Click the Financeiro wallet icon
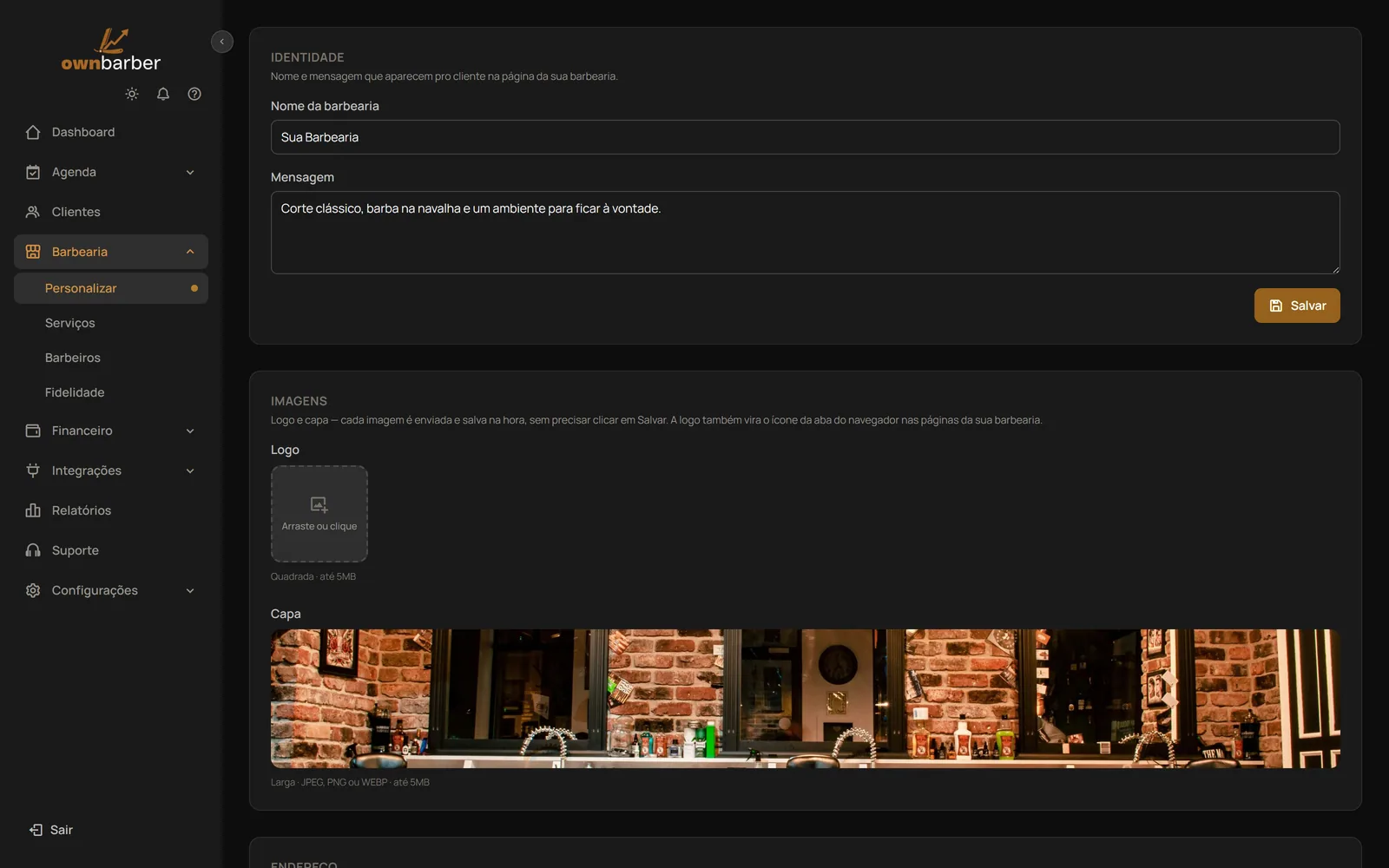Screen dimensions: 1389x868 coord(33,431)
